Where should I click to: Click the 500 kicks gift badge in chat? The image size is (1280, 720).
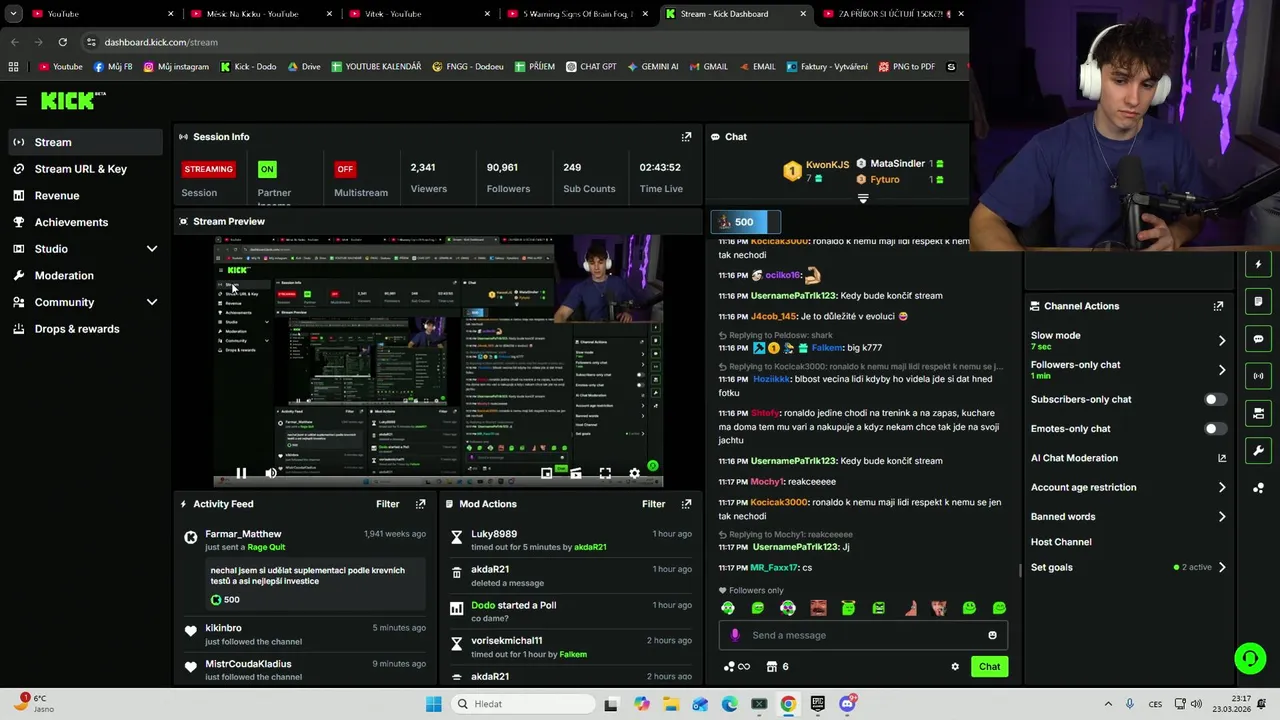[745, 222]
